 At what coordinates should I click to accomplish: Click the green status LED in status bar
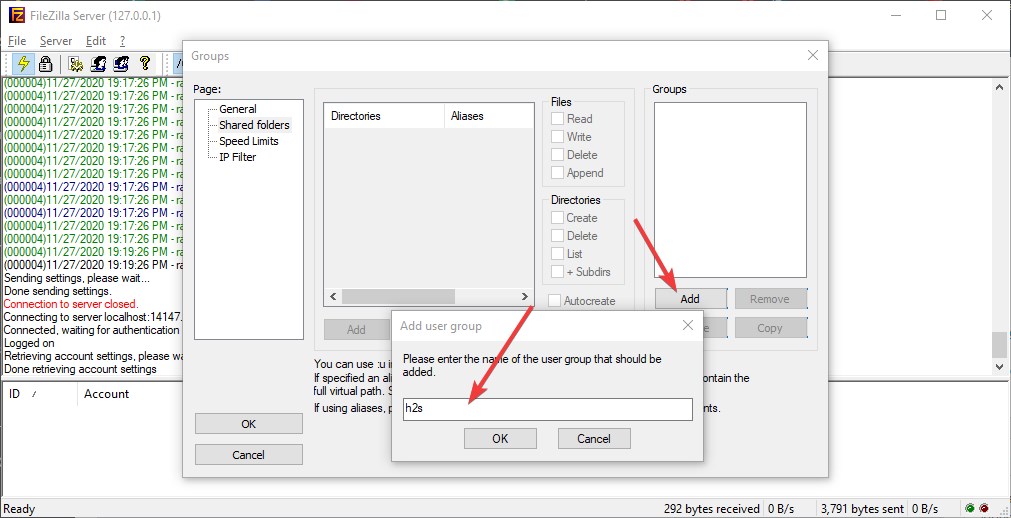point(969,508)
